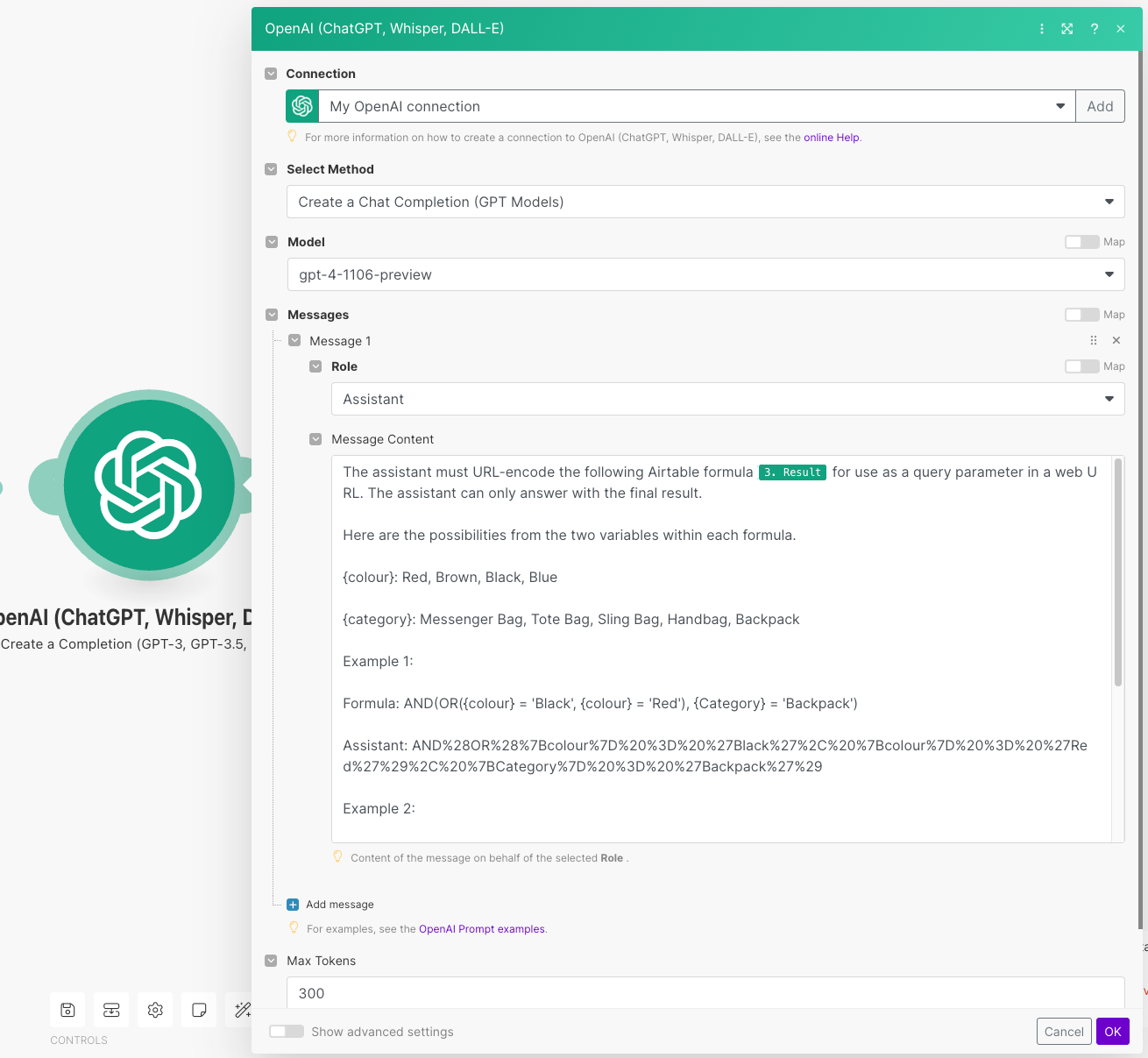Toggle the Map switch for Model
Image resolution: width=1148 pixels, height=1058 pixels.
(x=1081, y=242)
